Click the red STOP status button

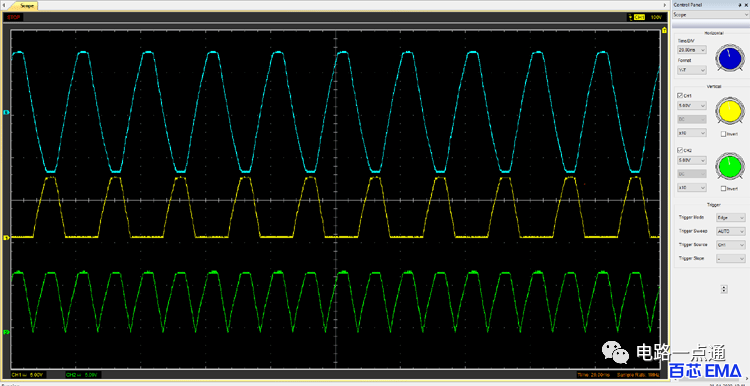tap(12, 17)
